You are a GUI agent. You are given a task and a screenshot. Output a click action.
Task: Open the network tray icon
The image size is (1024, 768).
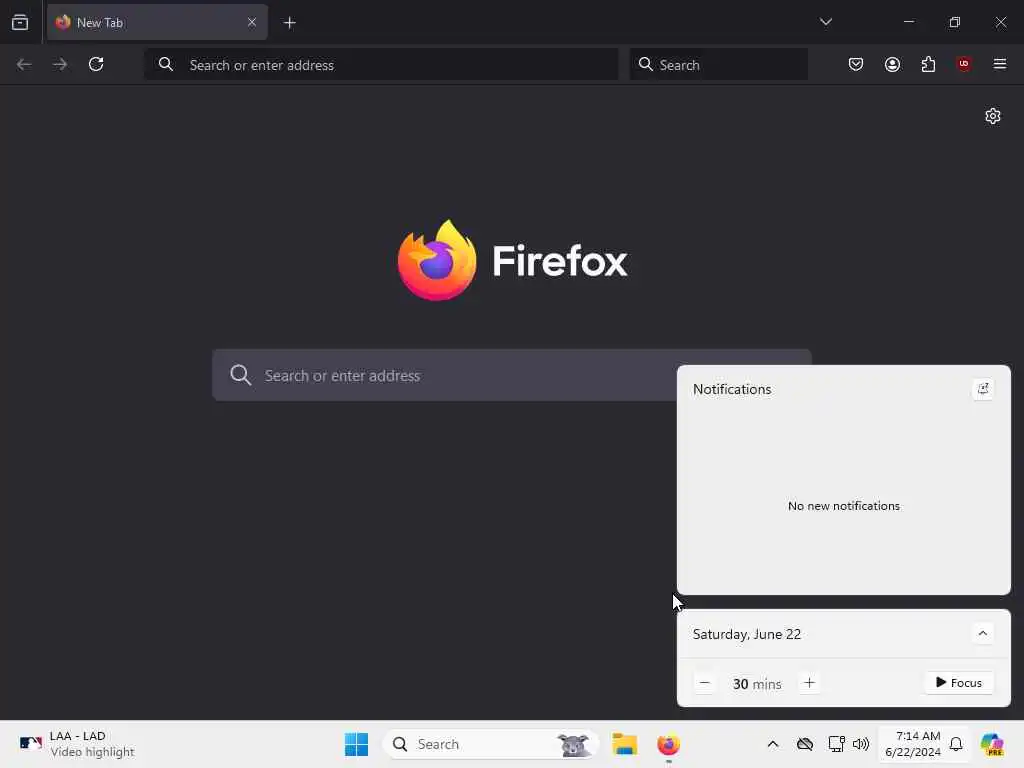[x=836, y=744]
